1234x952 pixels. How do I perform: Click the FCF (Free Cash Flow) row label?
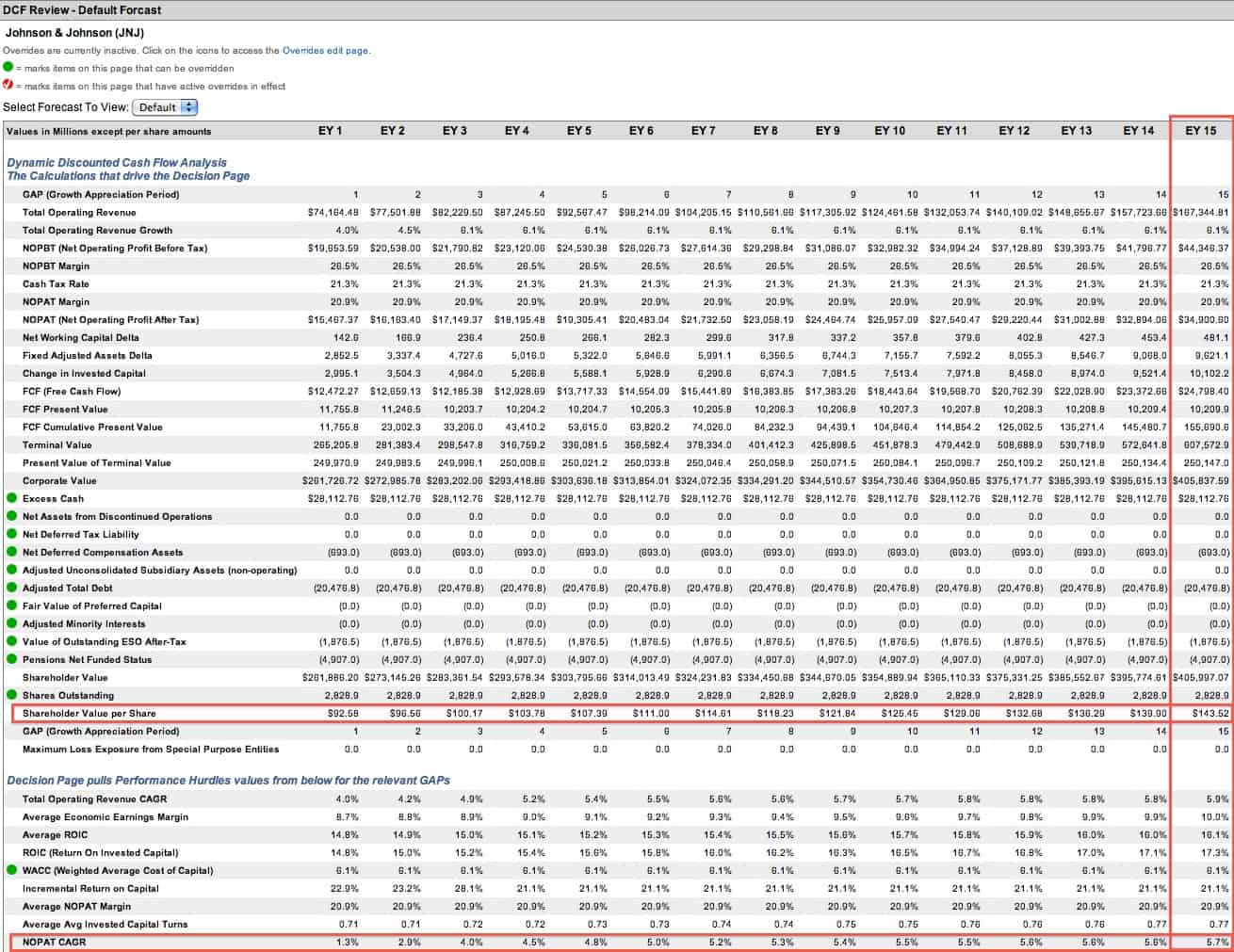[x=72, y=391]
